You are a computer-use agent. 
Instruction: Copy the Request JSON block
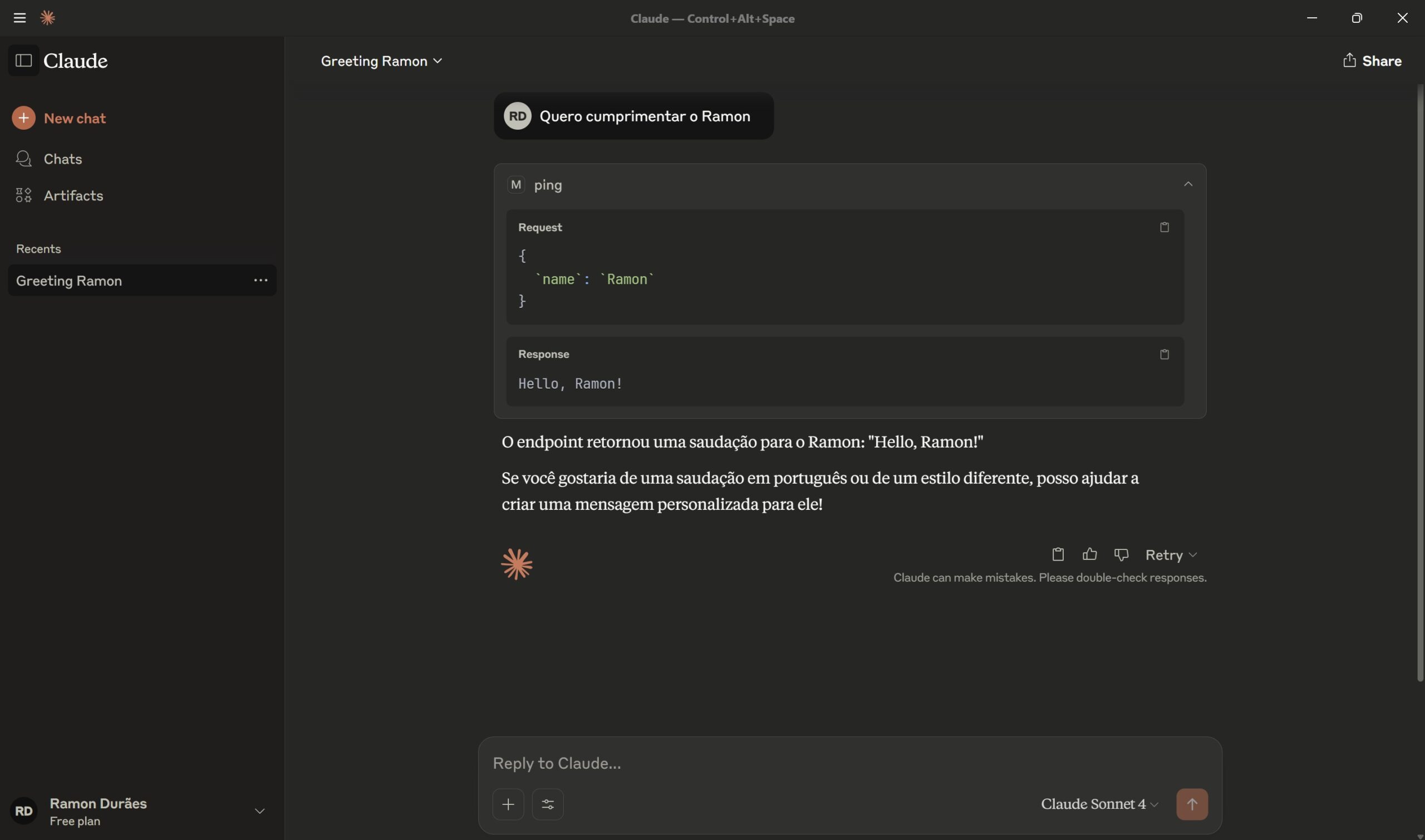click(1164, 227)
